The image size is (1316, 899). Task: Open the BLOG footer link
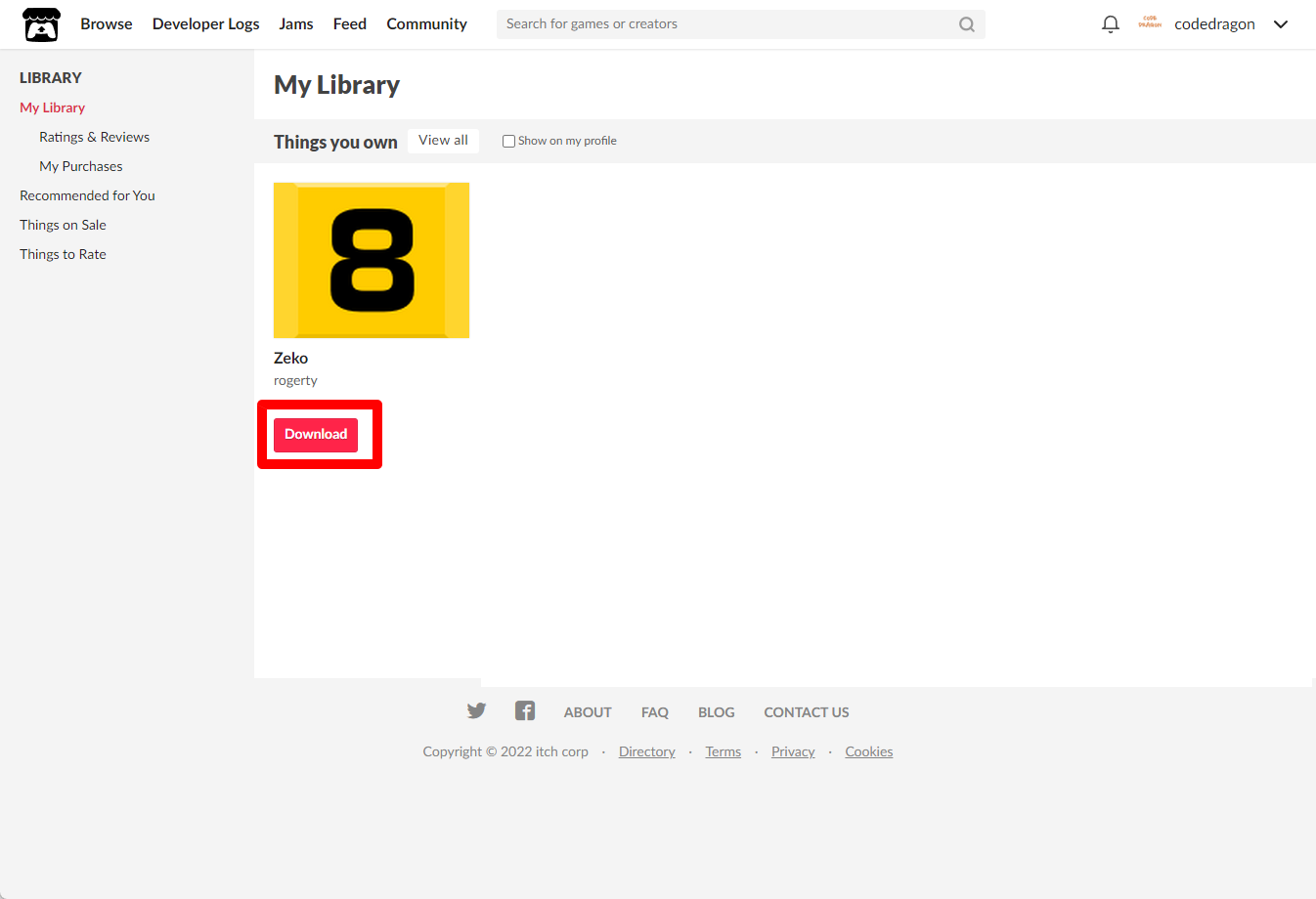717,712
